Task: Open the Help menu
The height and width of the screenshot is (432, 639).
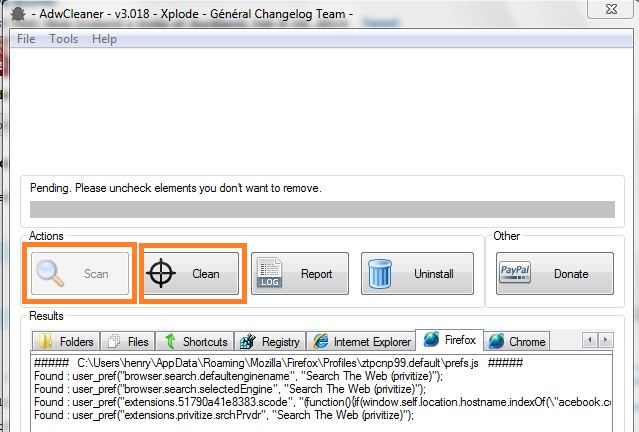Action: pyautogui.click(x=104, y=39)
